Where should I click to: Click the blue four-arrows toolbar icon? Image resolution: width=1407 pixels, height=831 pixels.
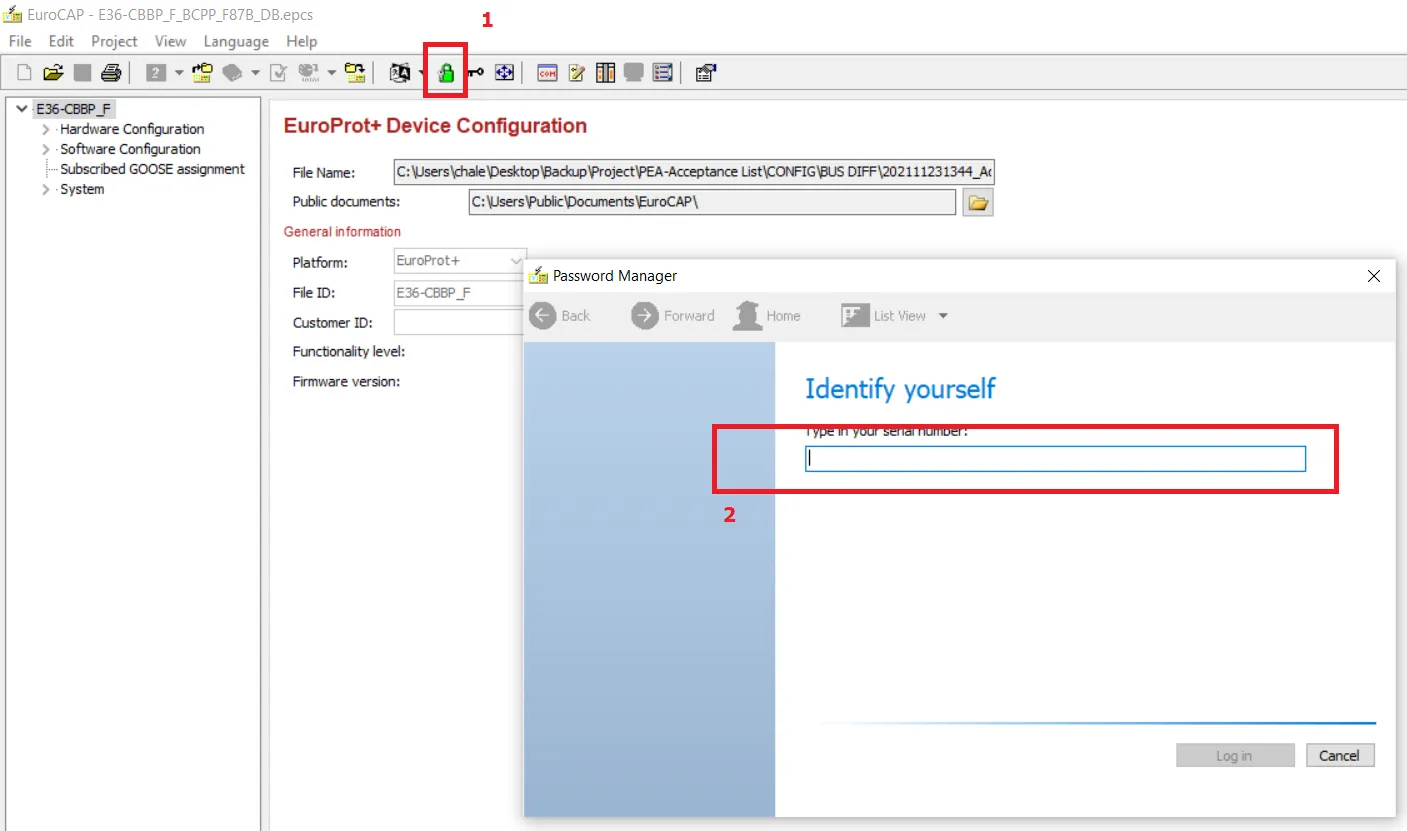pos(504,72)
